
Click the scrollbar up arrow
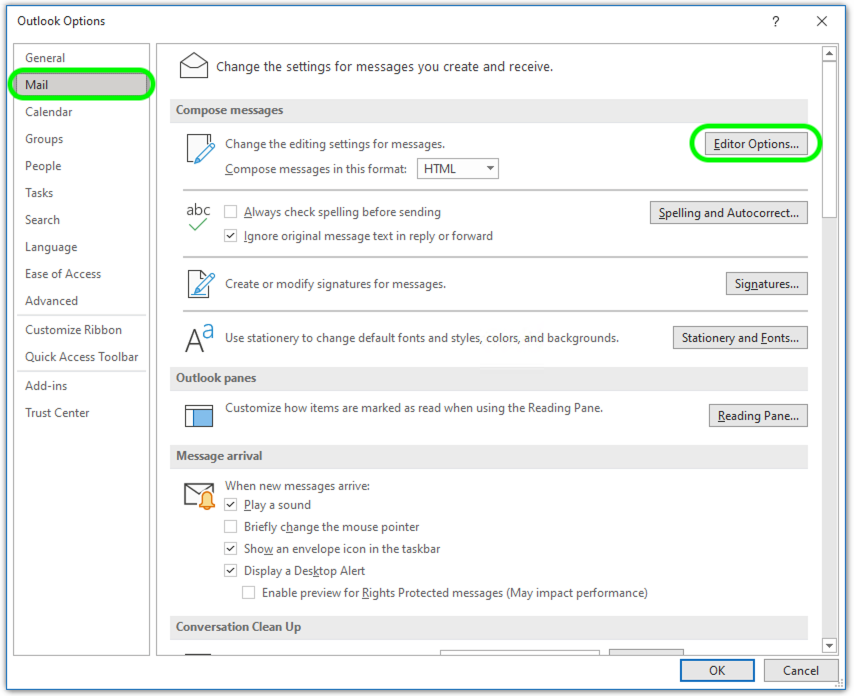pos(829,54)
